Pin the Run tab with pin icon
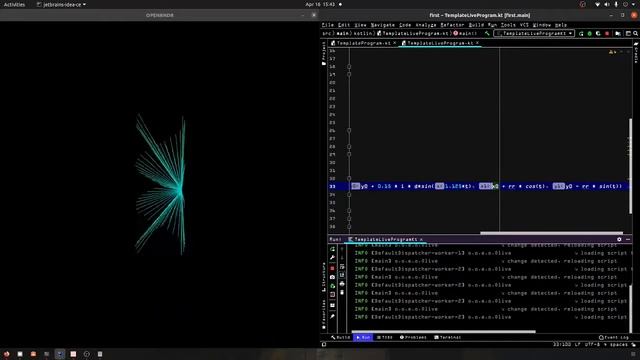 333,316
